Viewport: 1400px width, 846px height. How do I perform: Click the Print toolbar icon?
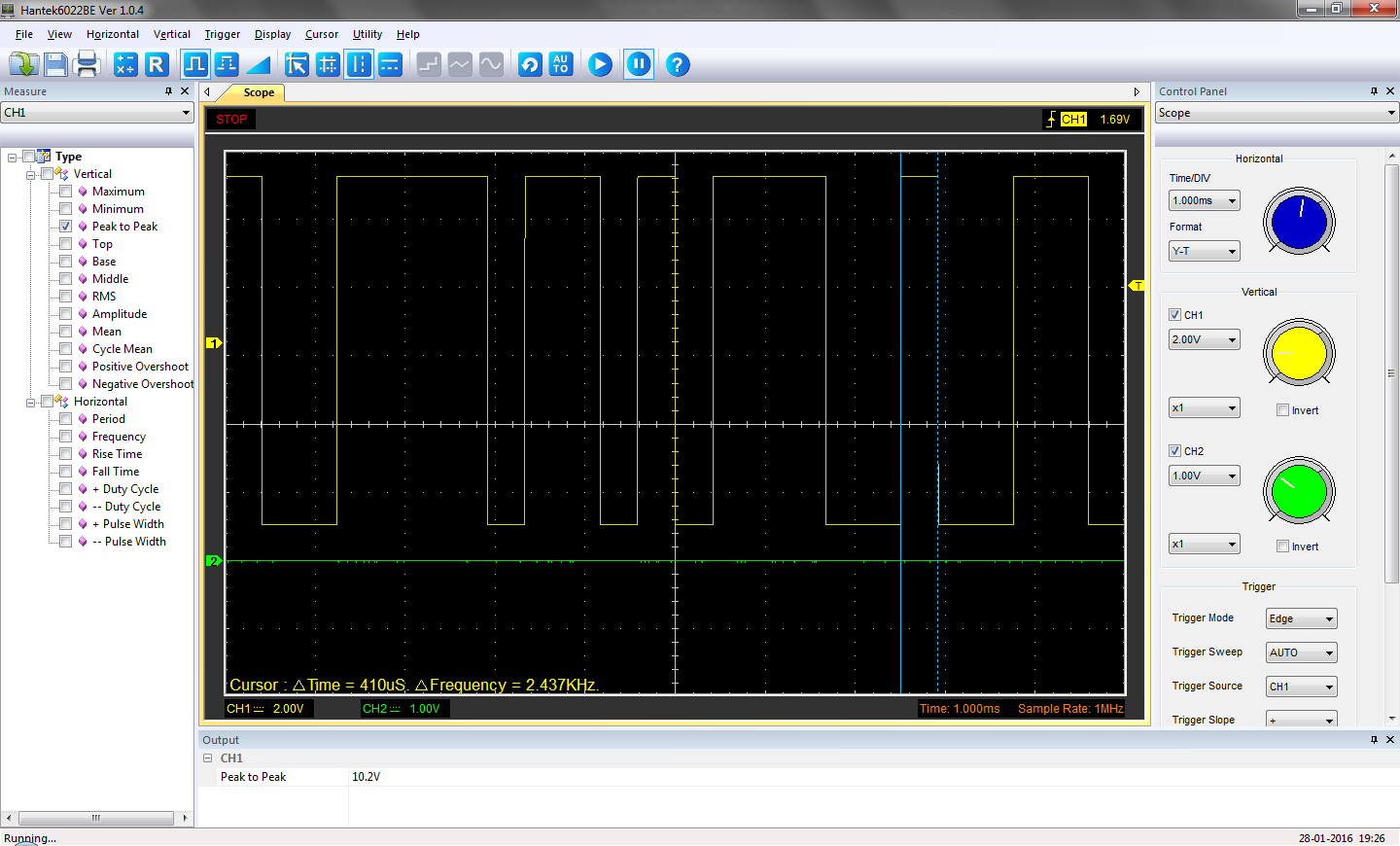(x=87, y=65)
